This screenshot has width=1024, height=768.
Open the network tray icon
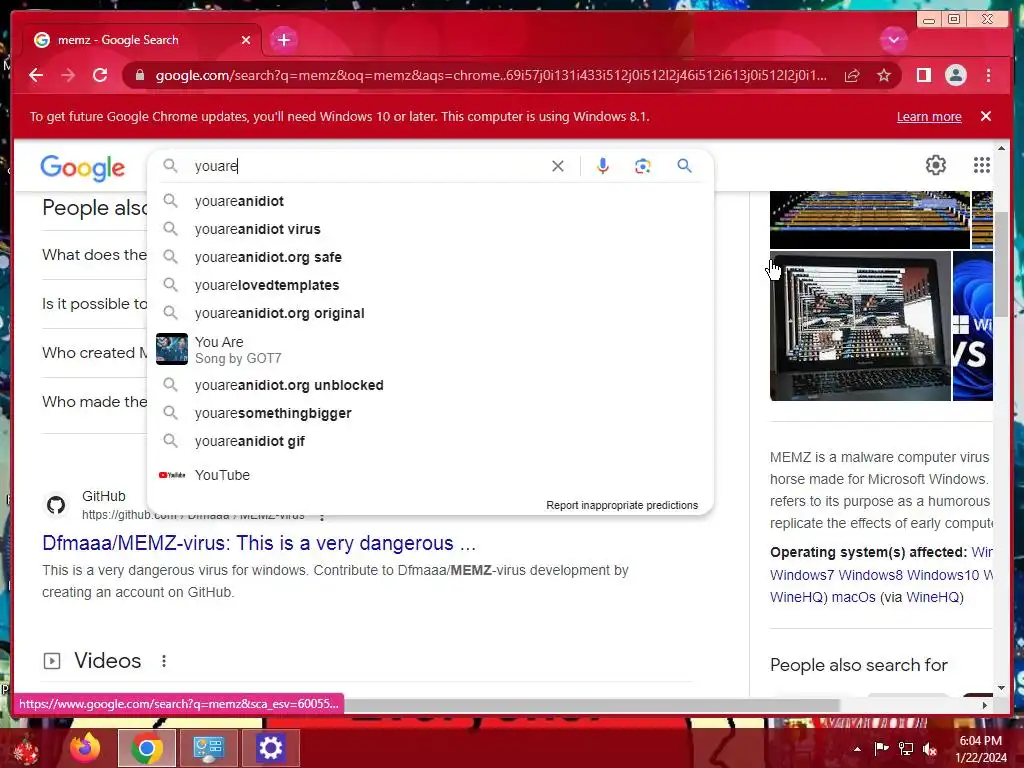click(906, 749)
